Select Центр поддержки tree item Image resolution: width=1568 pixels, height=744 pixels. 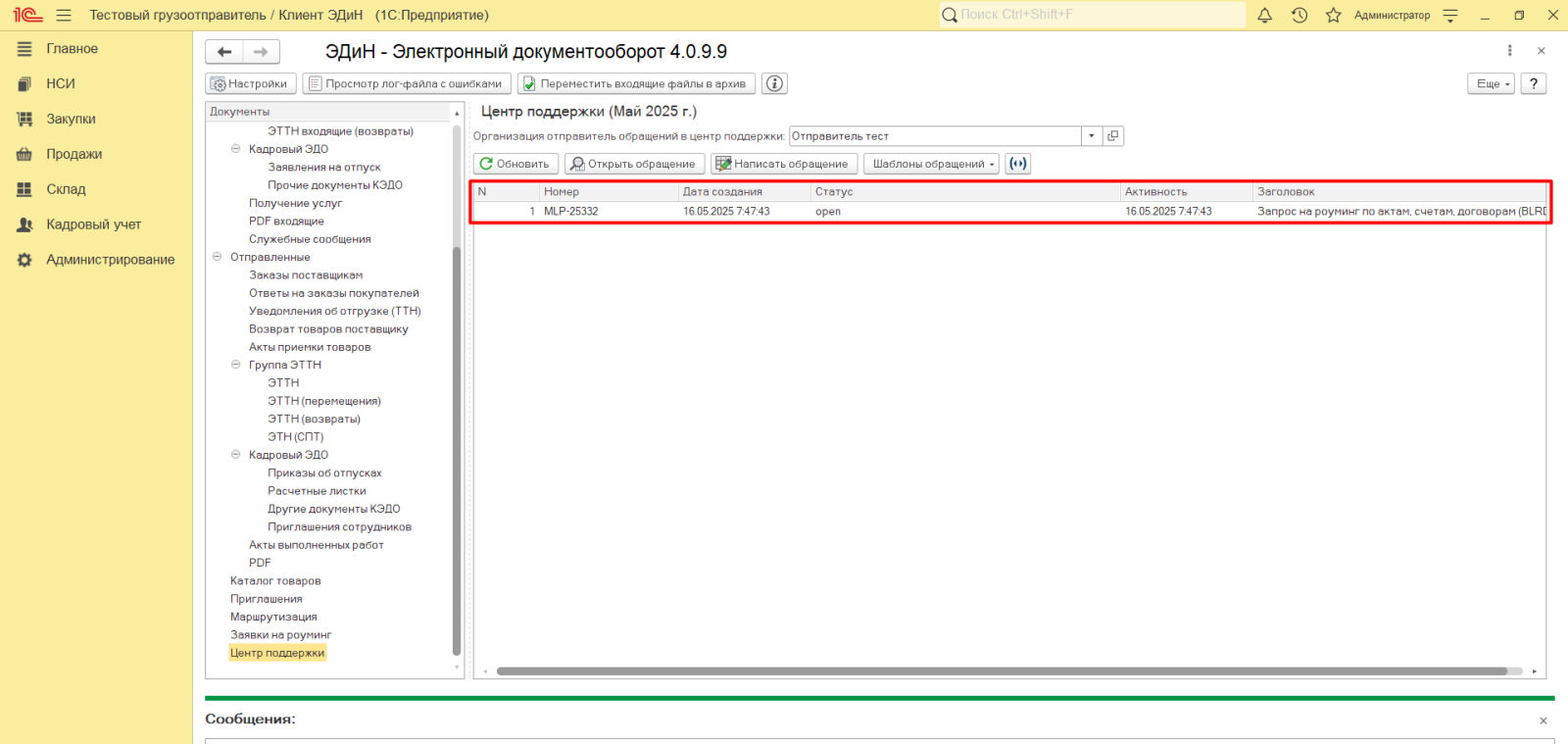pos(277,653)
